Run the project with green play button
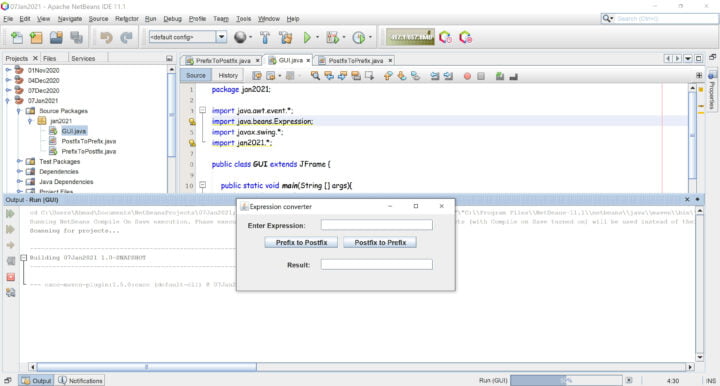 pos(307,38)
